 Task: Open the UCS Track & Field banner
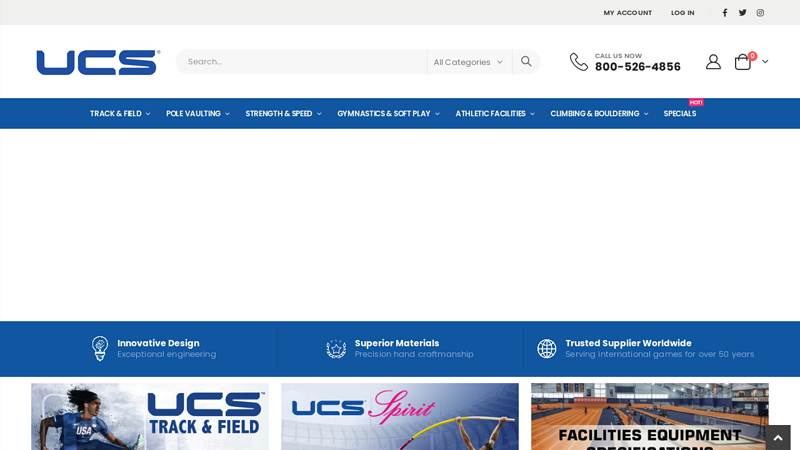[150, 416]
